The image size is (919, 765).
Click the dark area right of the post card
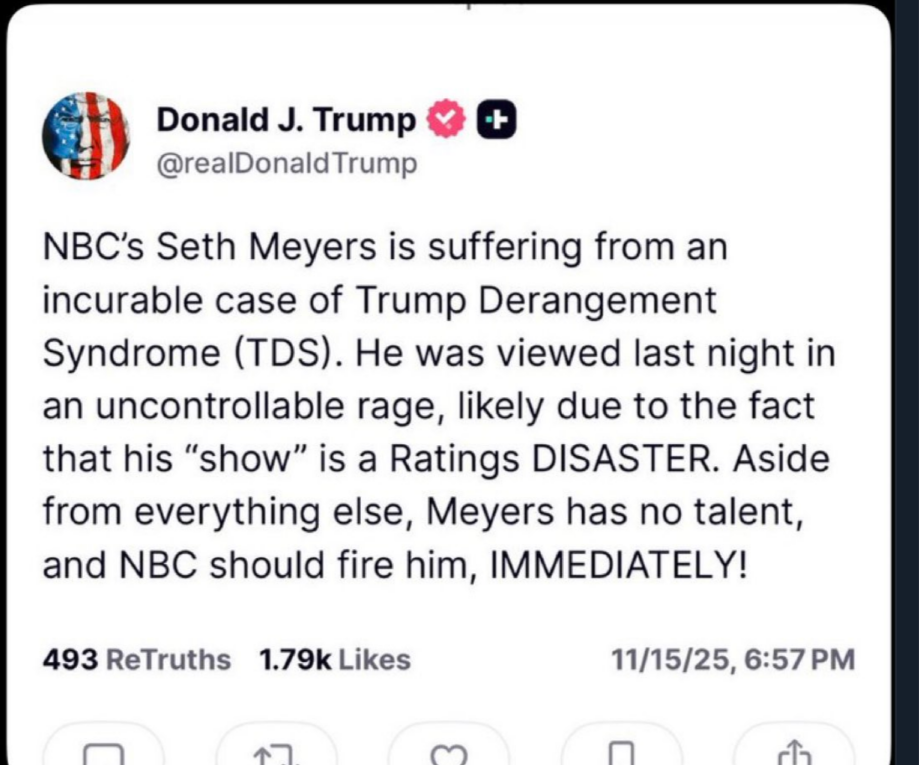click(x=905, y=400)
